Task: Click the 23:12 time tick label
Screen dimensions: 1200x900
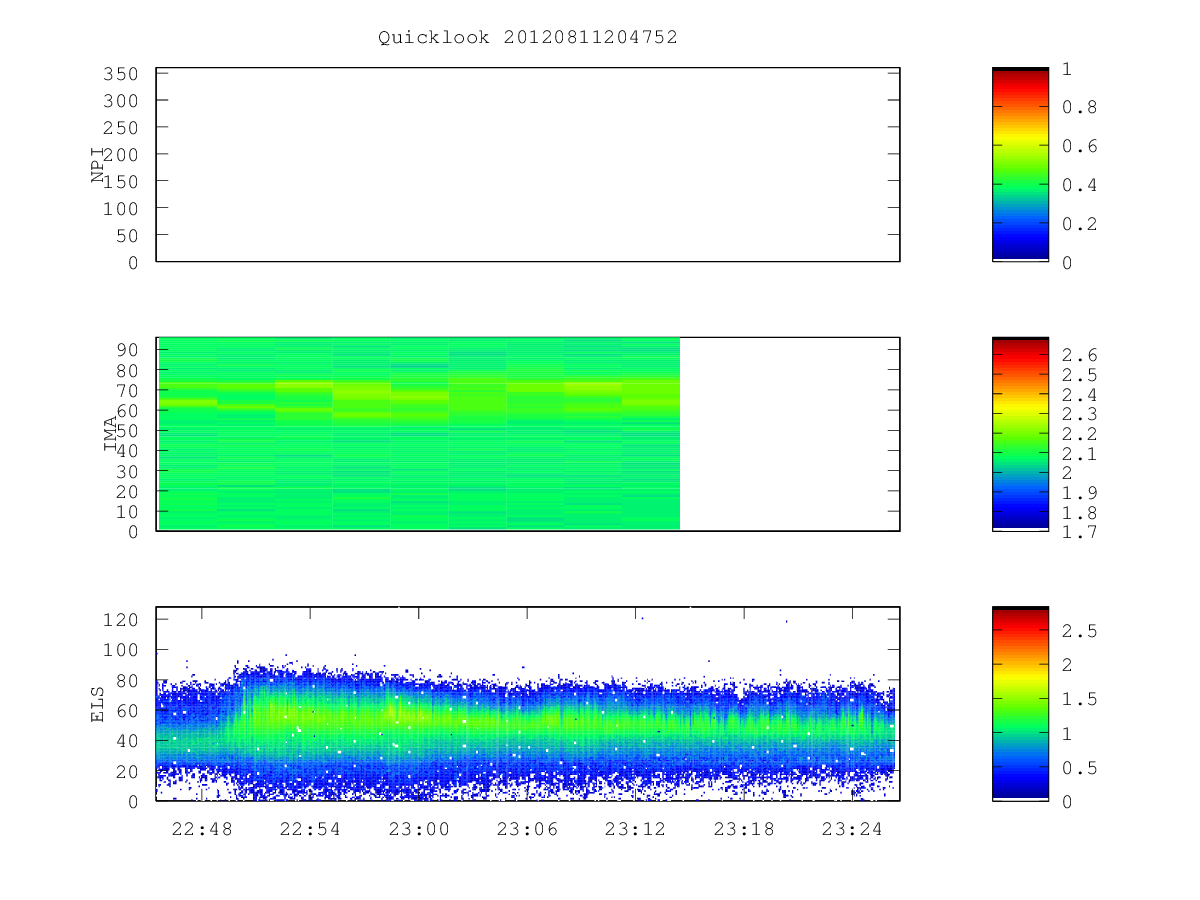Action: pos(635,828)
